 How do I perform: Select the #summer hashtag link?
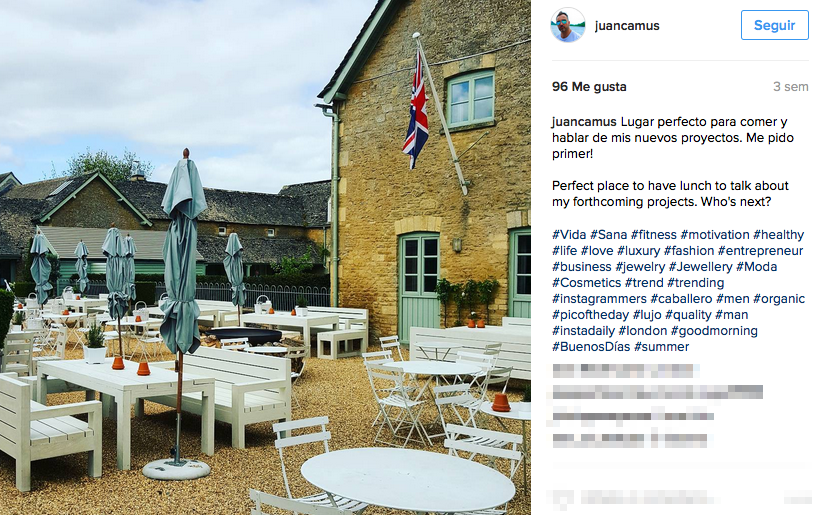click(x=662, y=347)
